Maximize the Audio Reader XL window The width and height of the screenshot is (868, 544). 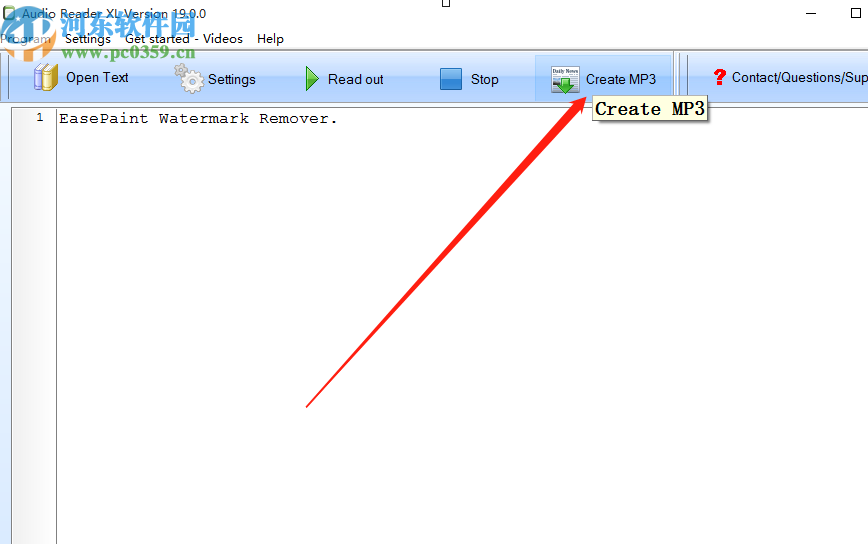pos(855,13)
